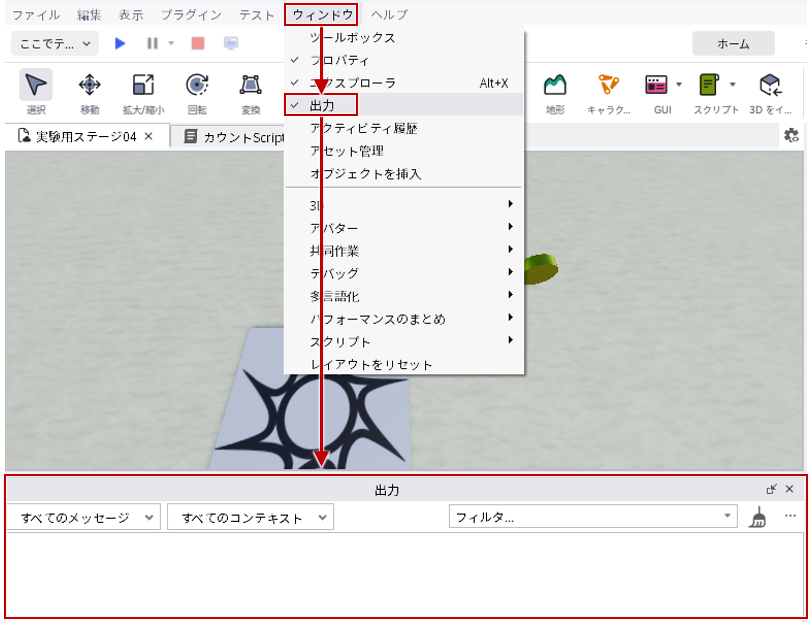Expand the 多言語化 submenu
Screen dimensions: 810x622
404,296
